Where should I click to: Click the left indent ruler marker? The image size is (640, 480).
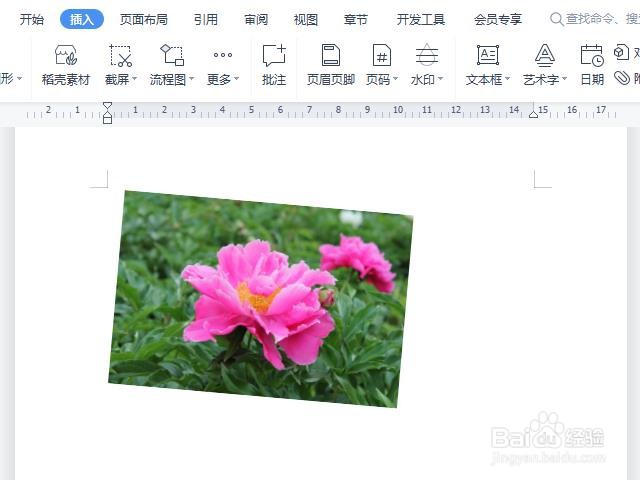pyautogui.click(x=107, y=119)
